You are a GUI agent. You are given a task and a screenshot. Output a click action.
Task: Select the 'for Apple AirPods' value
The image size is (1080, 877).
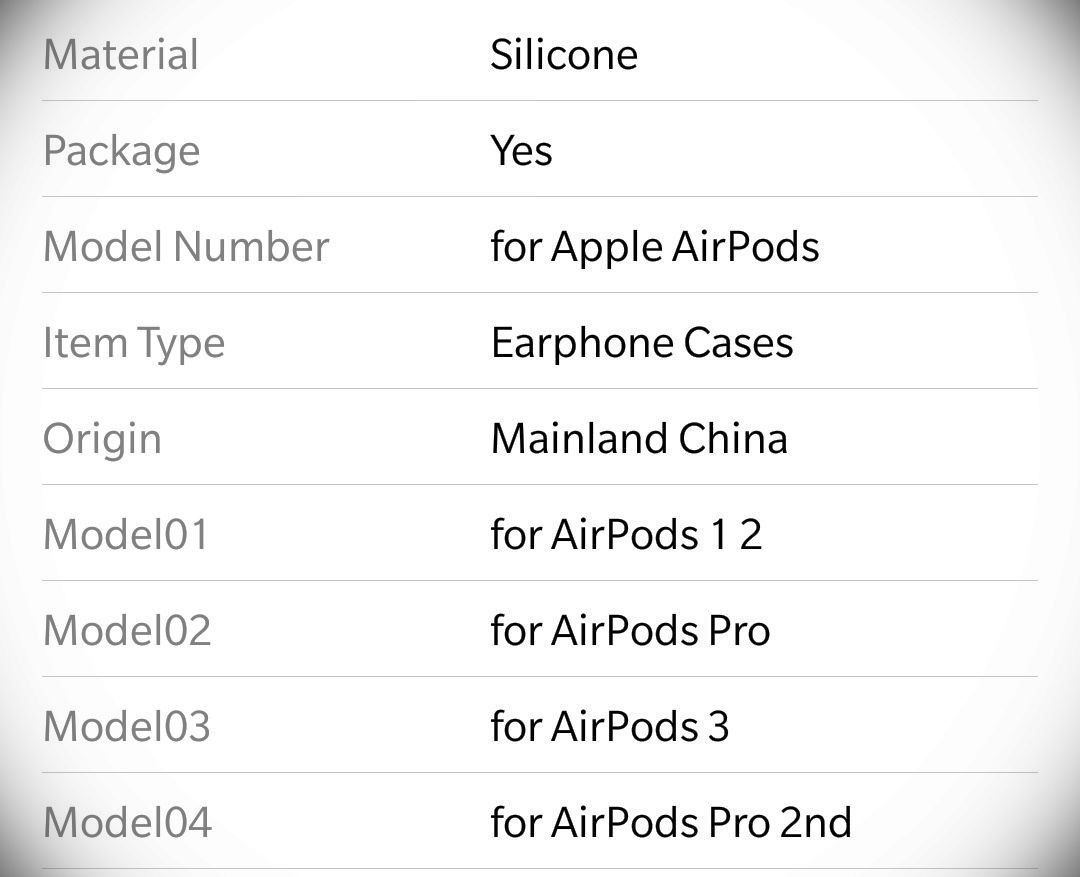click(x=655, y=247)
